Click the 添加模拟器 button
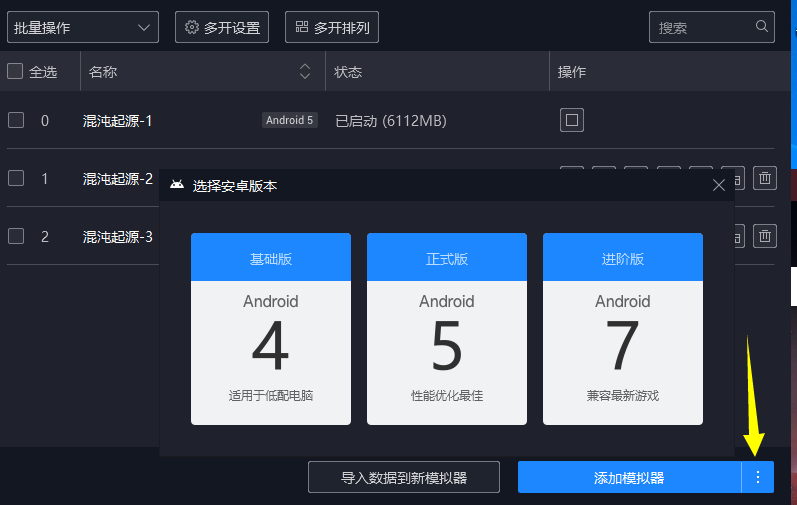Screen dimensions: 797x505 click(x=629, y=477)
